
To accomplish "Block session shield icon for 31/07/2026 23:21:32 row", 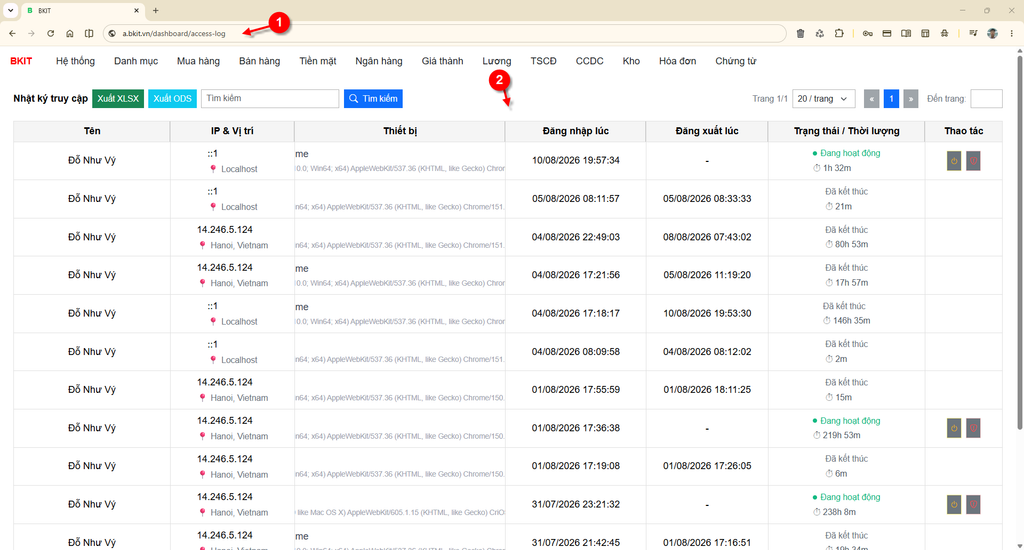I will click(x=973, y=504).
